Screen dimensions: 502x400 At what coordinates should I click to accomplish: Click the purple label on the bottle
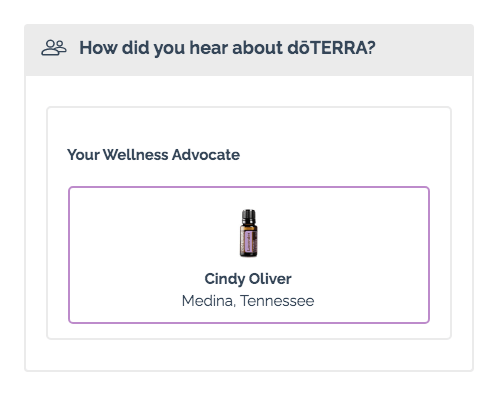248,242
